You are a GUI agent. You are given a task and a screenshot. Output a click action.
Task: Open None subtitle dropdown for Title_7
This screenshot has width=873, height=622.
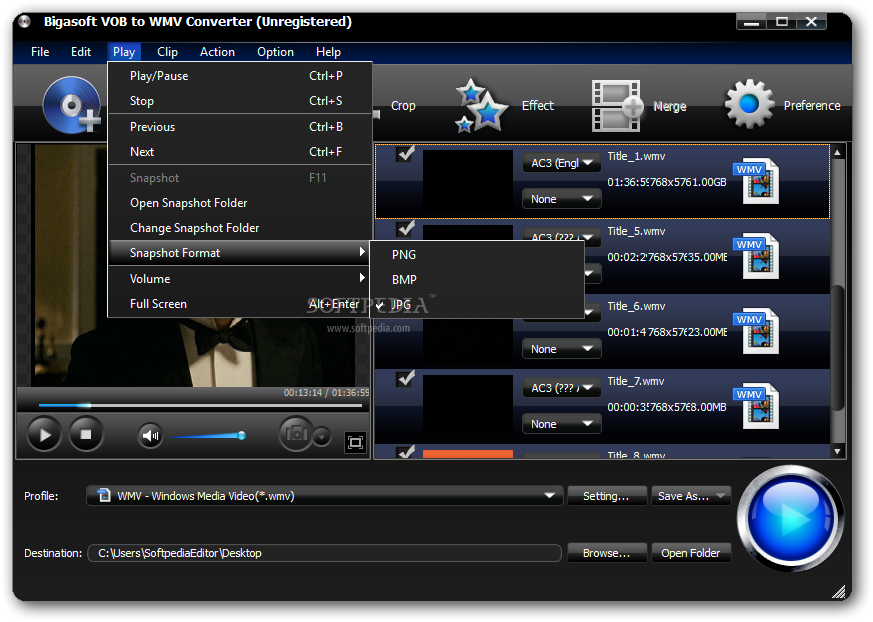click(x=562, y=424)
